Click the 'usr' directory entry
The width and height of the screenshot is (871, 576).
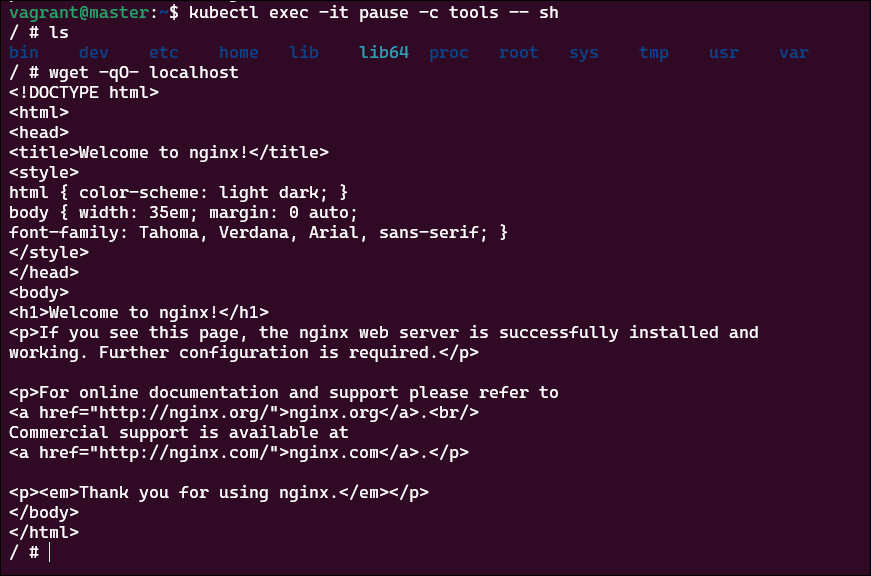(724, 52)
